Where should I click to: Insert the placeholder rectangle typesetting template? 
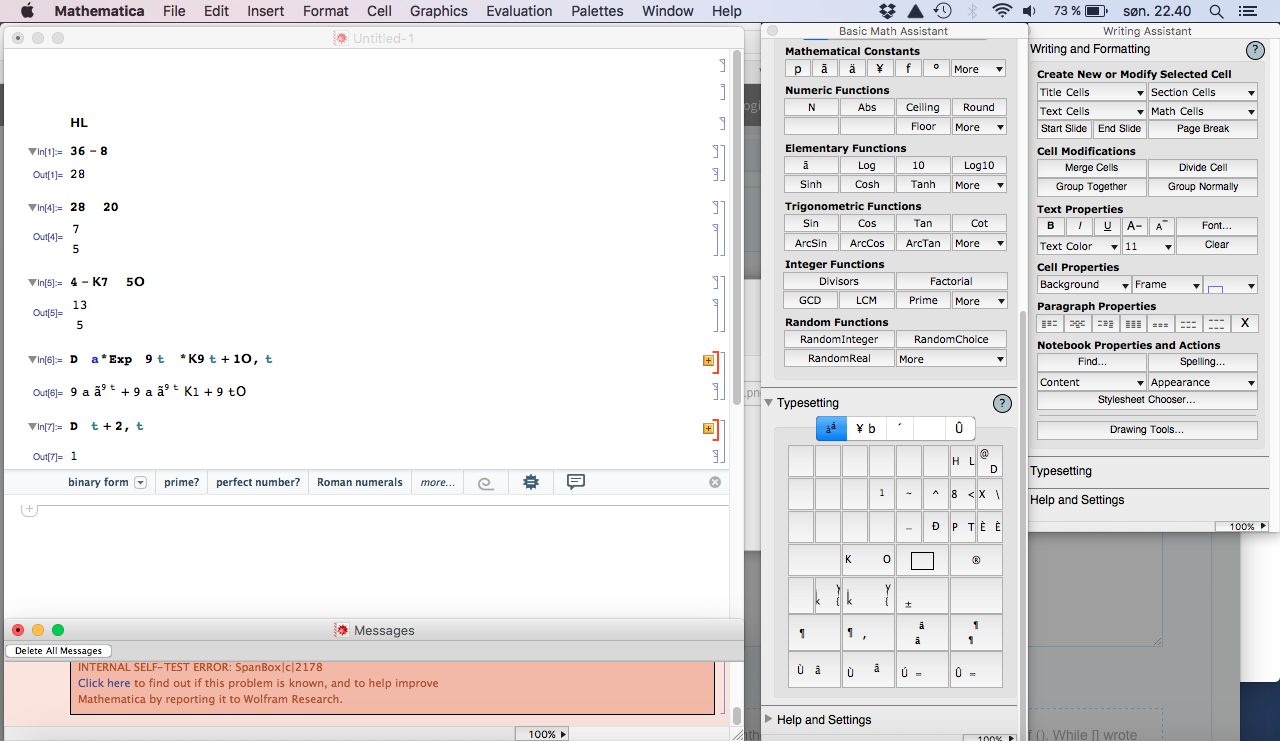pos(922,560)
